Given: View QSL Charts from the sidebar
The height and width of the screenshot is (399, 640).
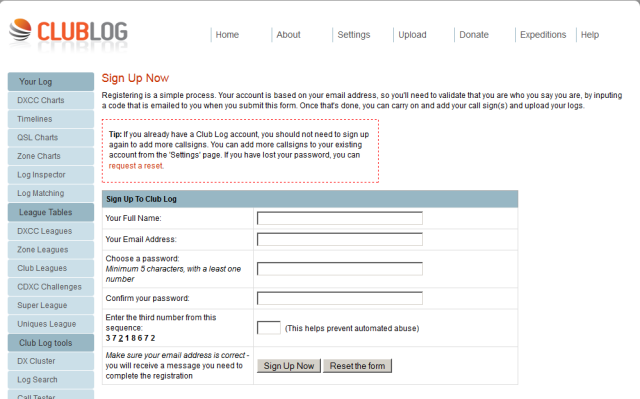Looking at the screenshot, I should coord(51,137).
